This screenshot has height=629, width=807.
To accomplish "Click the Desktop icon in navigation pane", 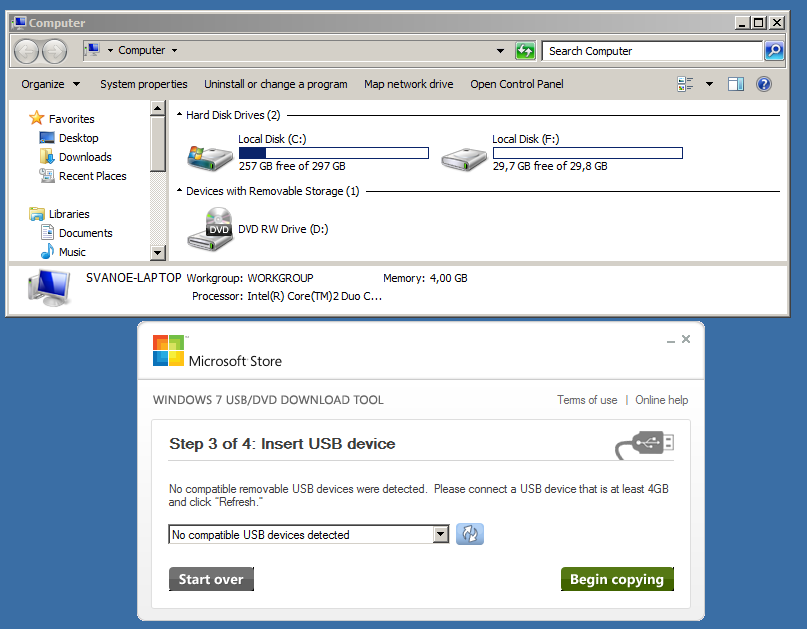I will click(x=47, y=137).
